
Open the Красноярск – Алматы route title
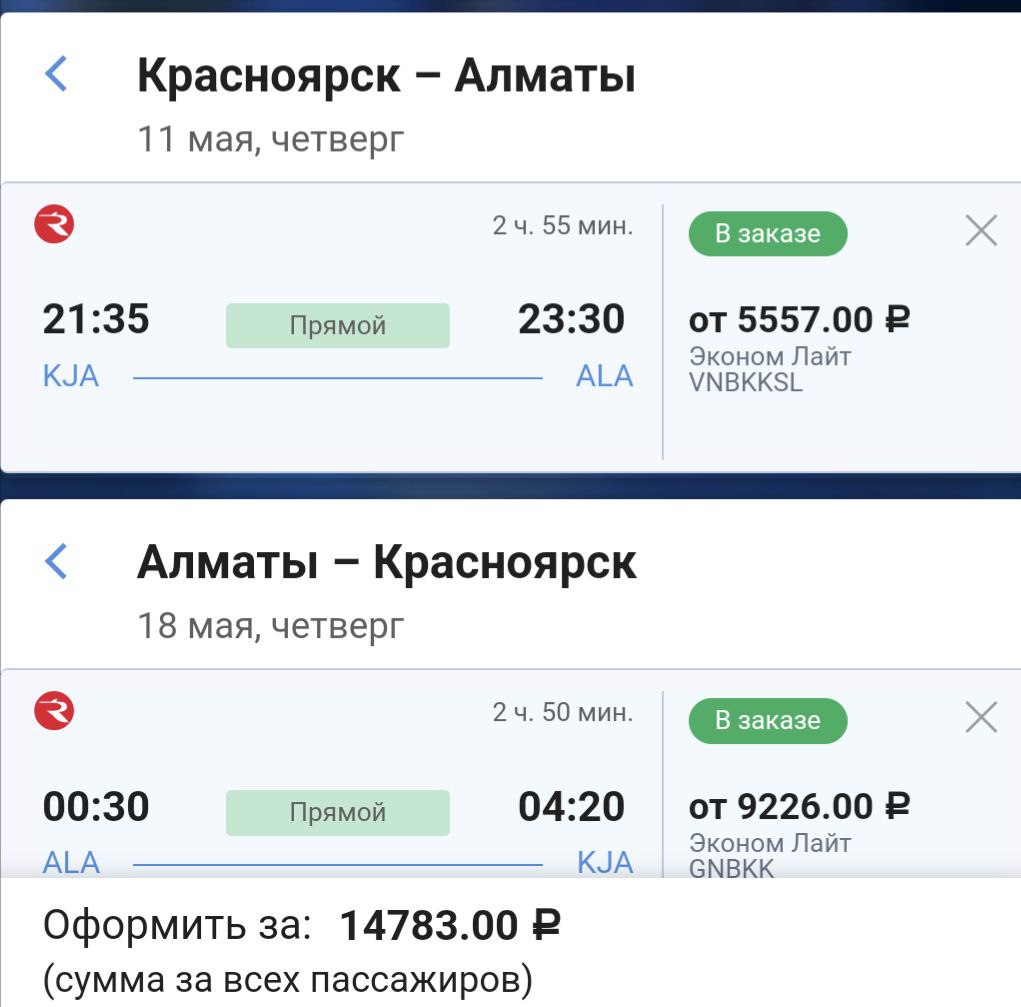coord(386,76)
